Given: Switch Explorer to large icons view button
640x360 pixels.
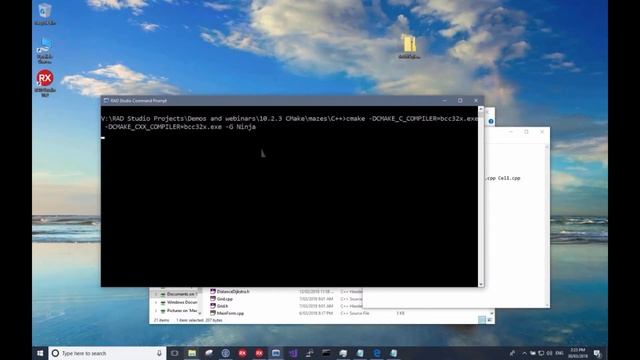Looking at the screenshot, I should tap(490, 320).
